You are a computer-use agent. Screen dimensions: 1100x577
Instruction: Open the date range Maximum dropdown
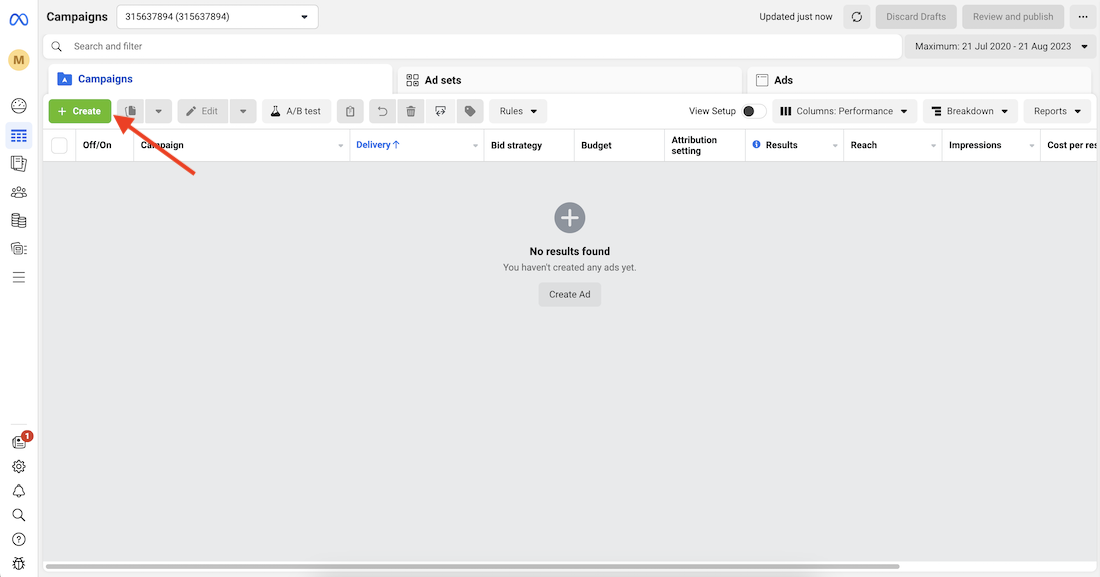click(x=1001, y=46)
